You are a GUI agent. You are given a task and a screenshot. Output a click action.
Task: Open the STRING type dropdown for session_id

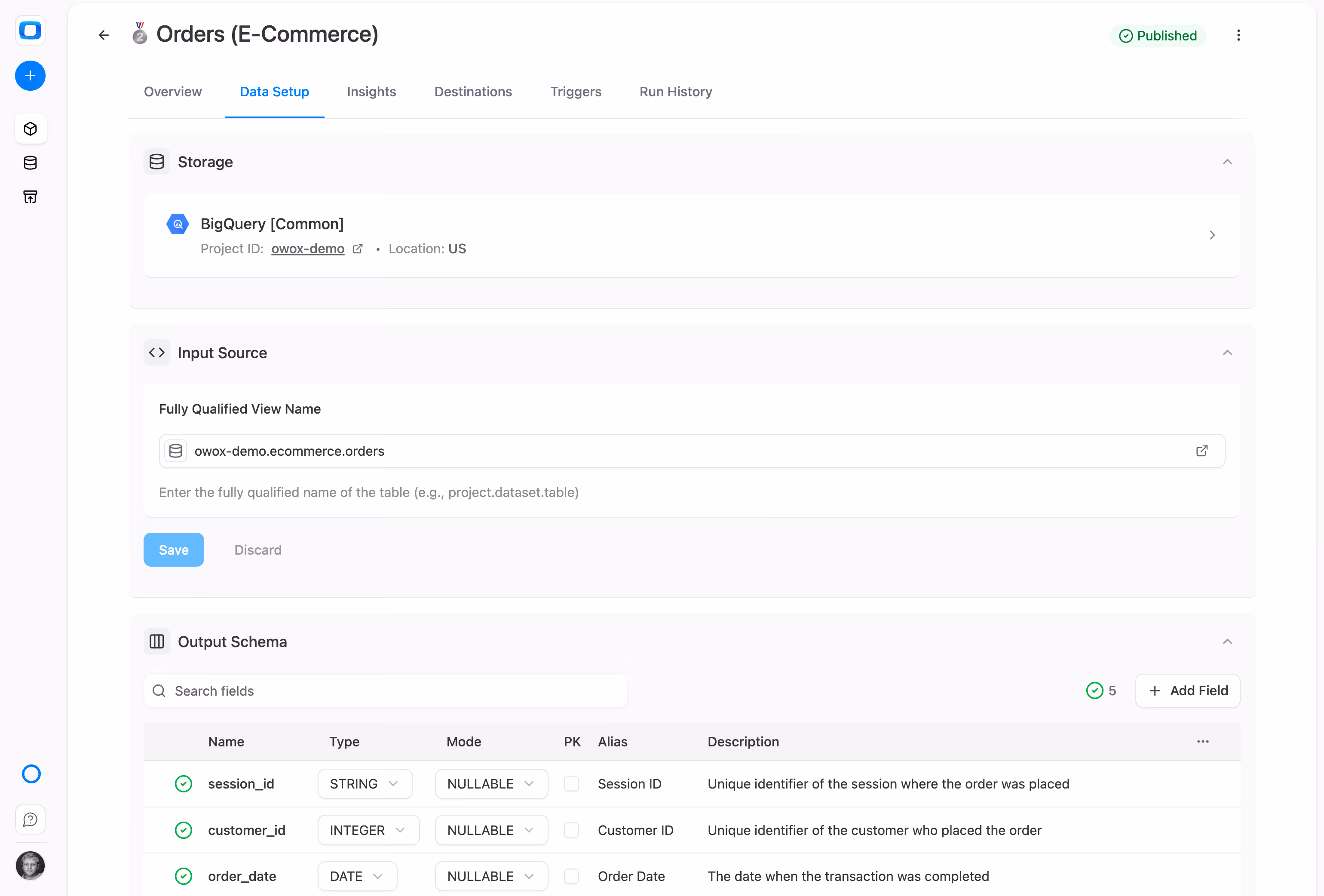click(365, 784)
